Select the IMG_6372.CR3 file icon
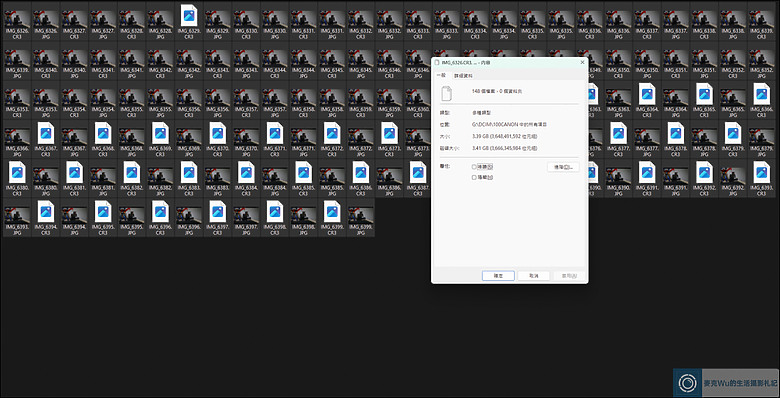 coord(332,133)
